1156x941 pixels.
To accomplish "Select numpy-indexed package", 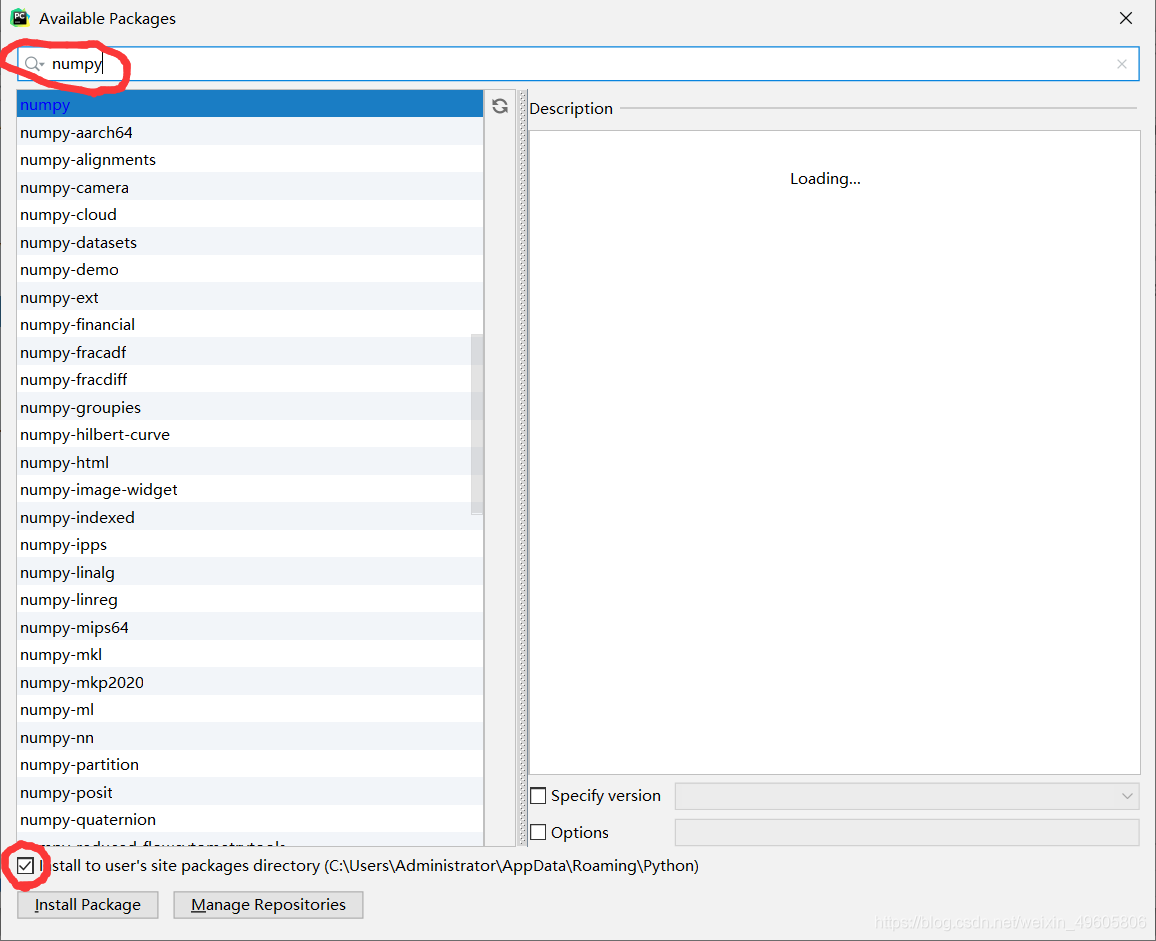I will pos(250,518).
